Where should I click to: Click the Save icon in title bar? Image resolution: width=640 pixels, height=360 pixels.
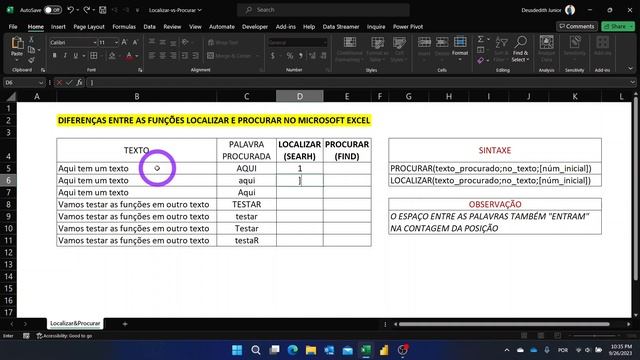point(103,10)
